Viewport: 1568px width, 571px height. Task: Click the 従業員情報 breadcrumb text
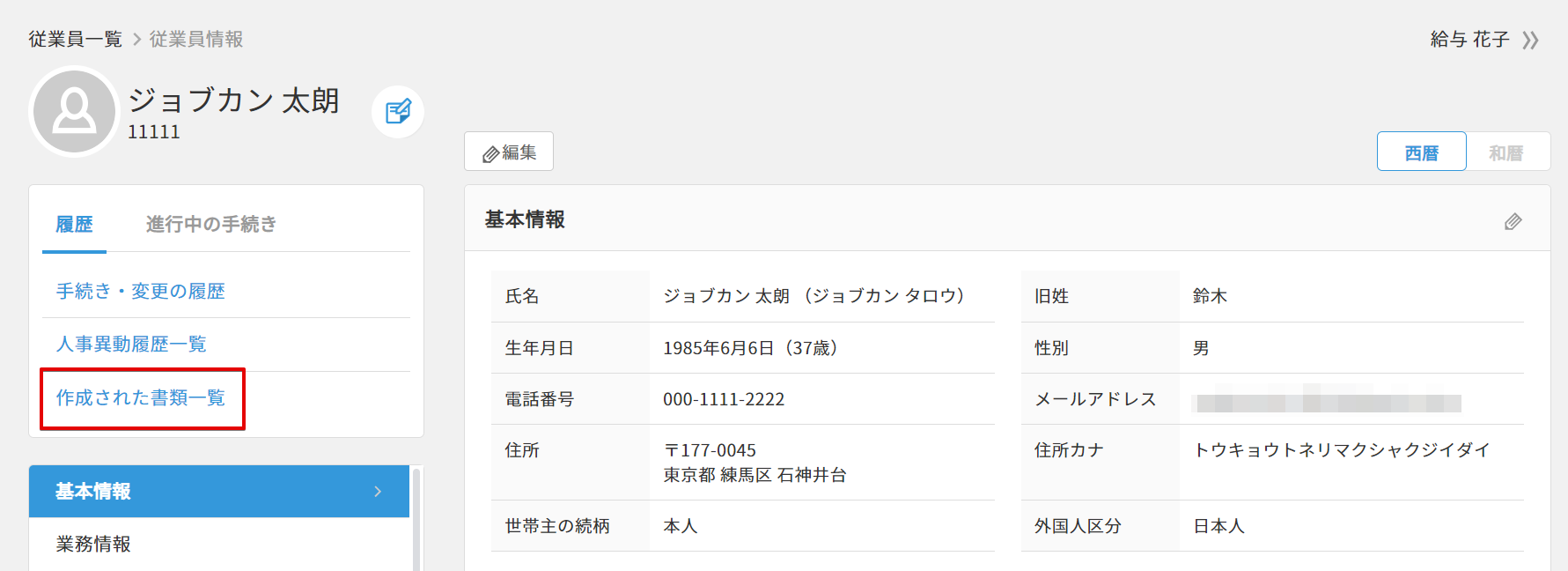[x=196, y=40]
